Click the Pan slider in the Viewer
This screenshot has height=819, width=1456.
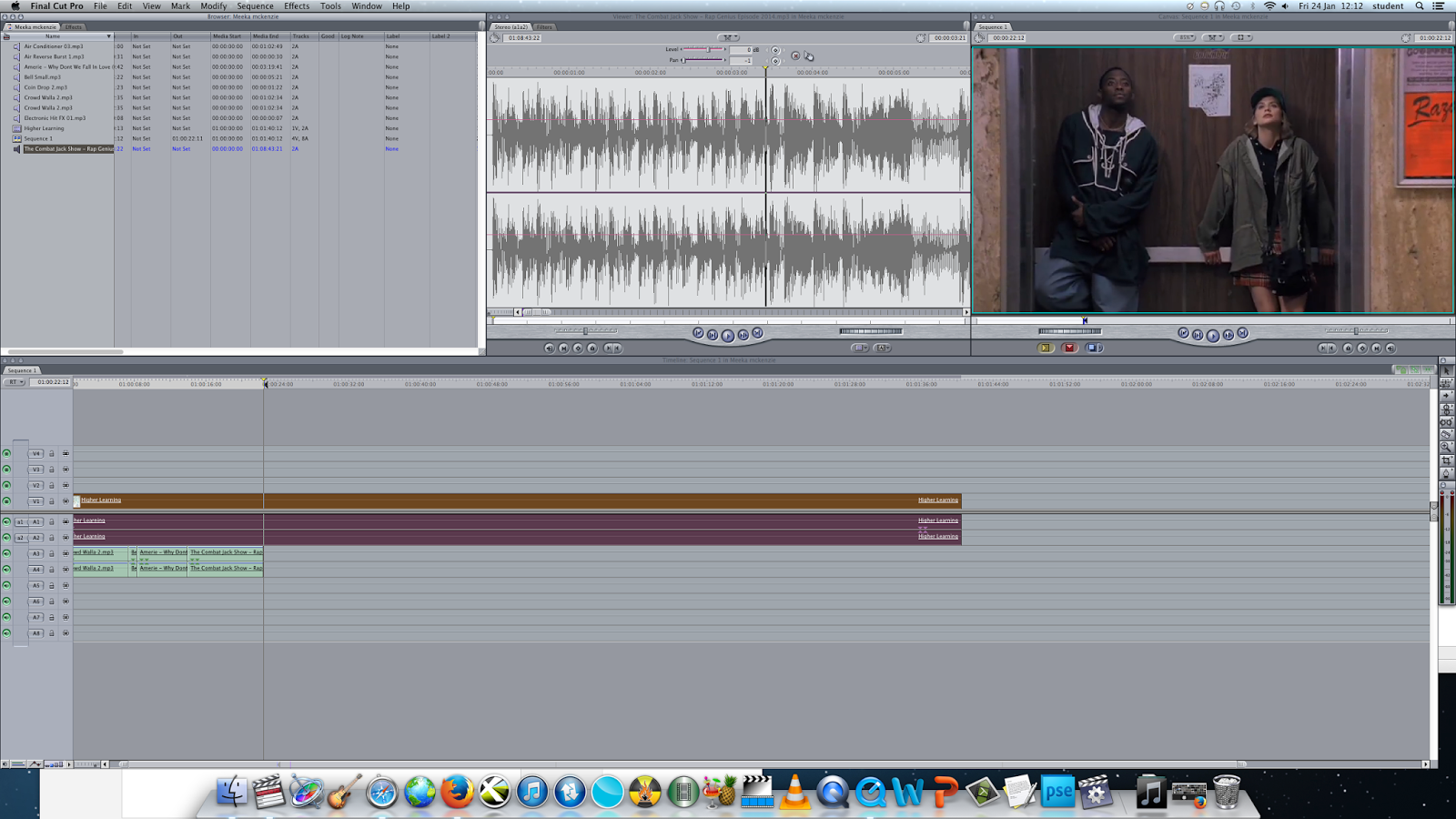[x=703, y=60]
